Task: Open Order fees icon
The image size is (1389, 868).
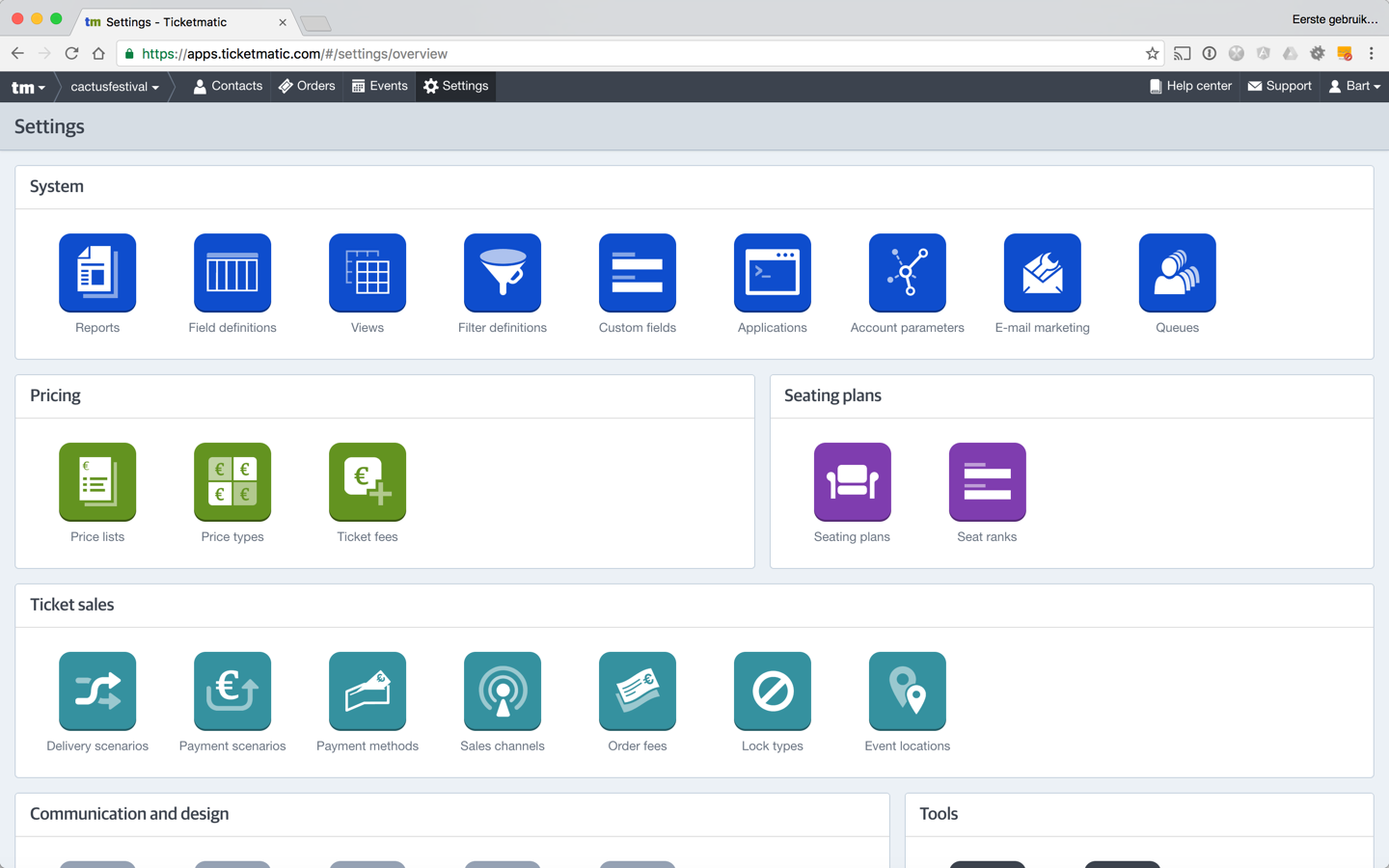Action: pyautogui.click(x=638, y=692)
